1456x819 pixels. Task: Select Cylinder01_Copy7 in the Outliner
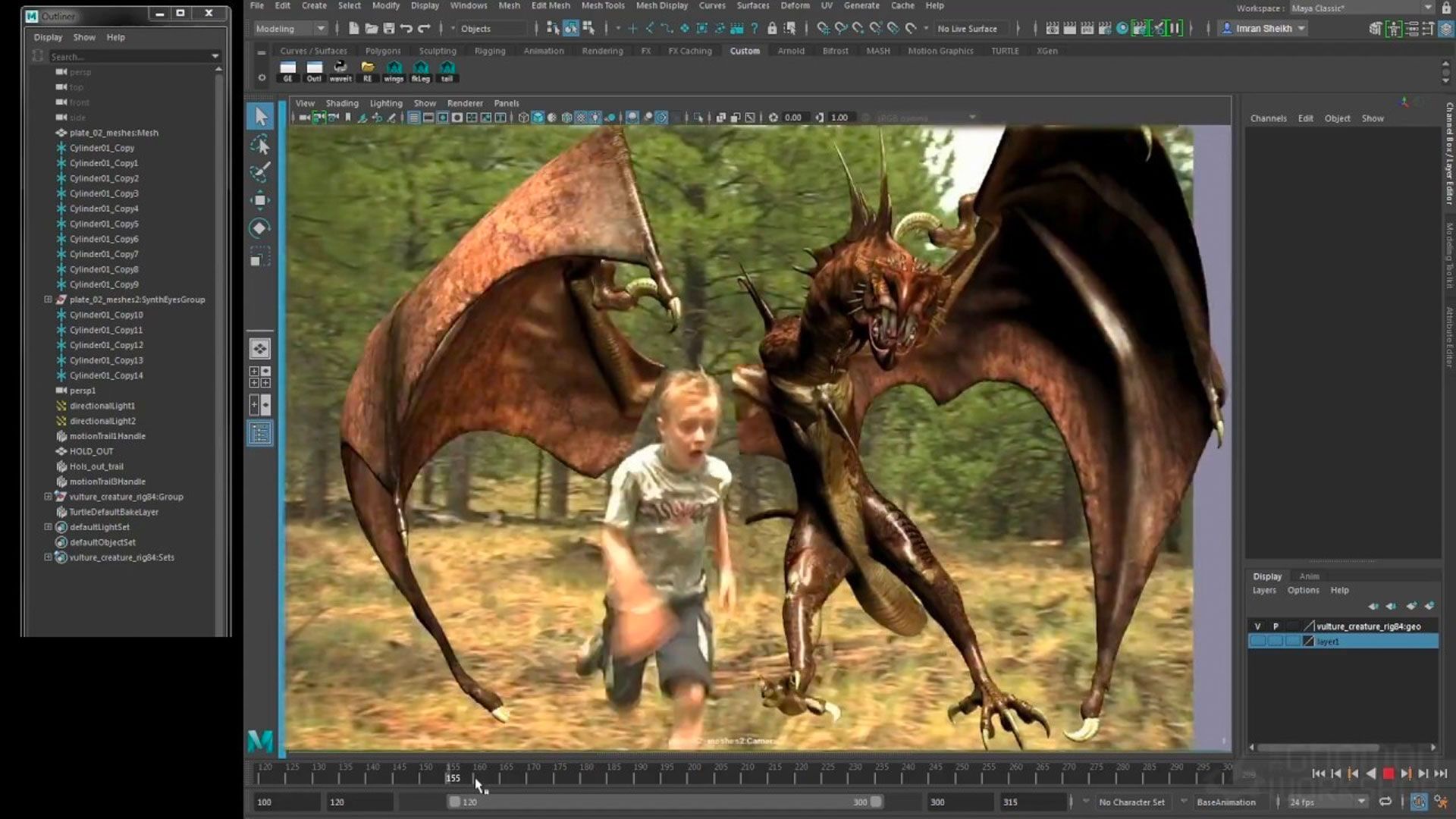(x=105, y=254)
